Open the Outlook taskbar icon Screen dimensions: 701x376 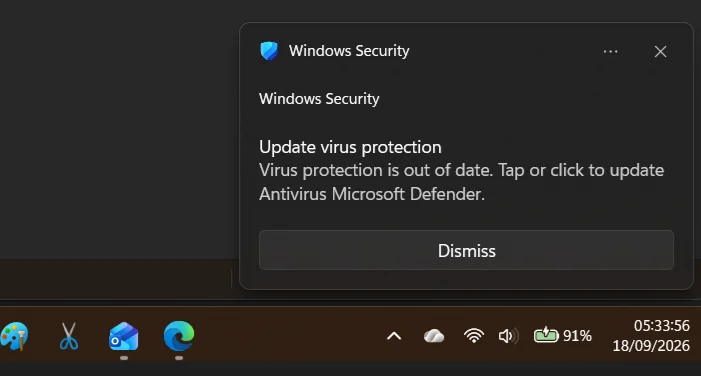(x=124, y=336)
